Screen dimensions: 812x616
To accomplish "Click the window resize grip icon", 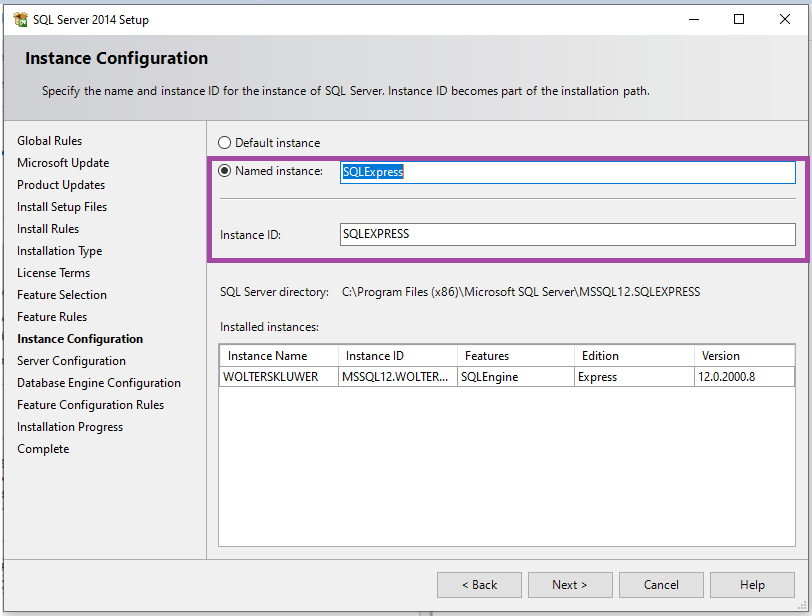I will (803, 606).
